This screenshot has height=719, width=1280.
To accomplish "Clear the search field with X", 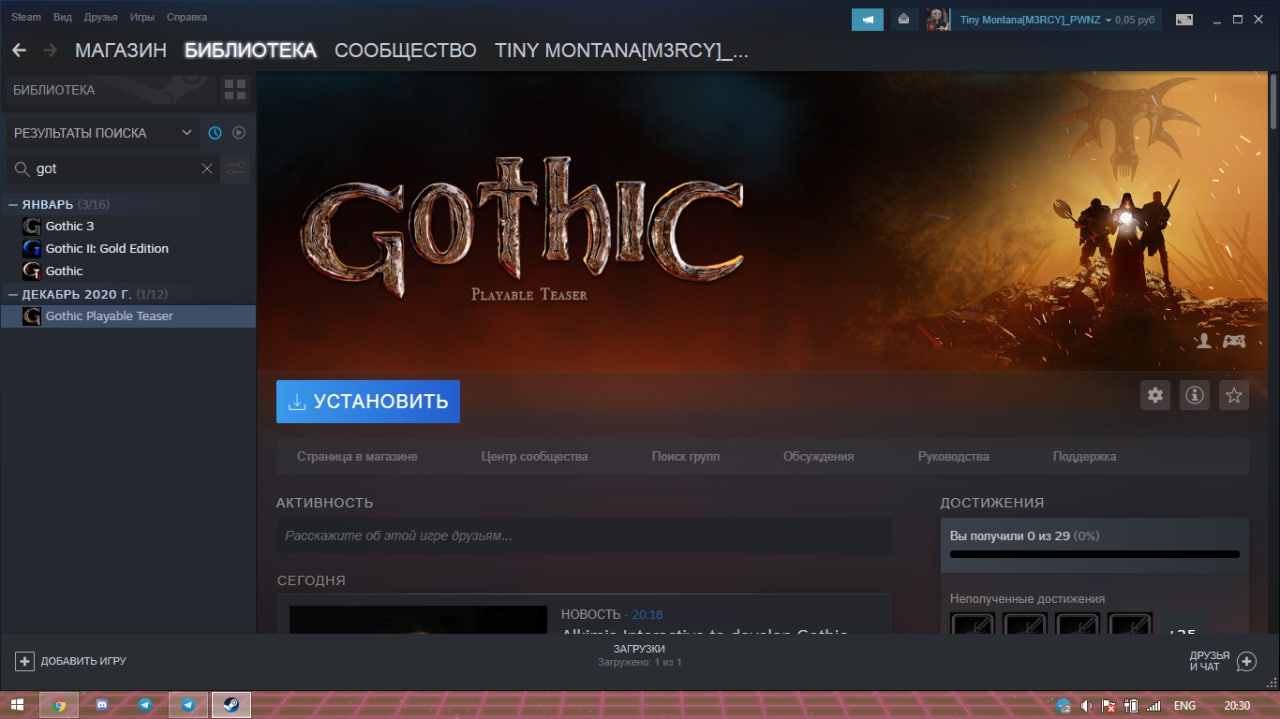I will [x=207, y=169].
